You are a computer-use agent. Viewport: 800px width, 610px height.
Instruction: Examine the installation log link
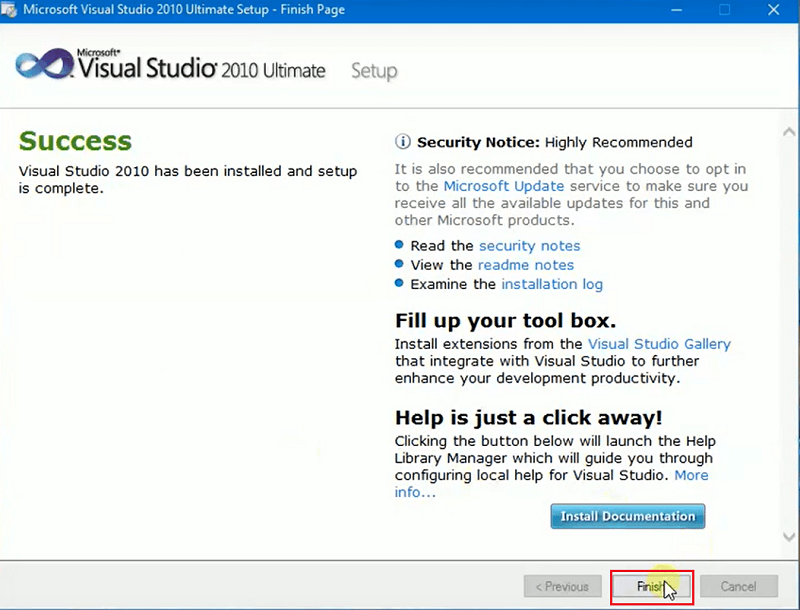(552, 284)
